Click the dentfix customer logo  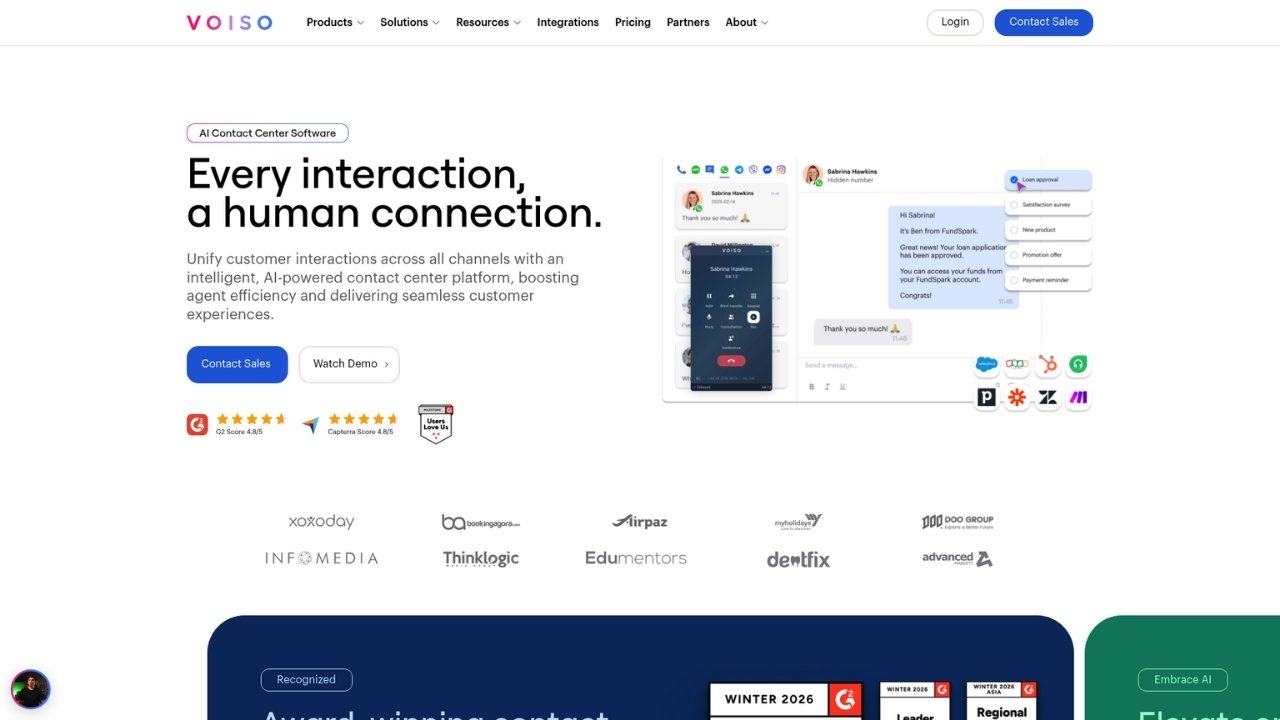(x=798, y=559)
